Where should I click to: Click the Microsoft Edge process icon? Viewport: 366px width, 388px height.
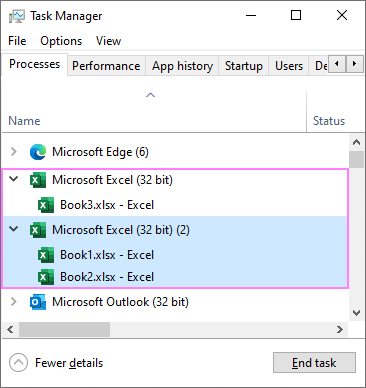[38, 152]
